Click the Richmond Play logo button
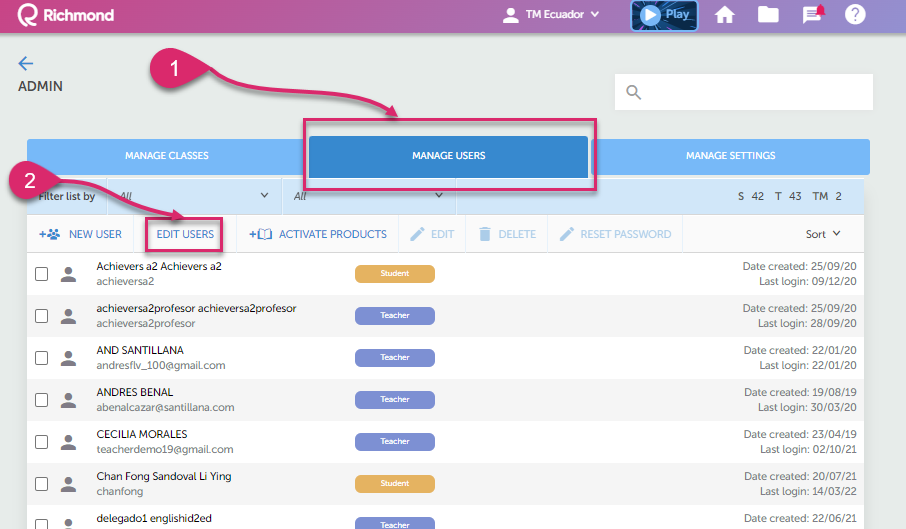 664,15
